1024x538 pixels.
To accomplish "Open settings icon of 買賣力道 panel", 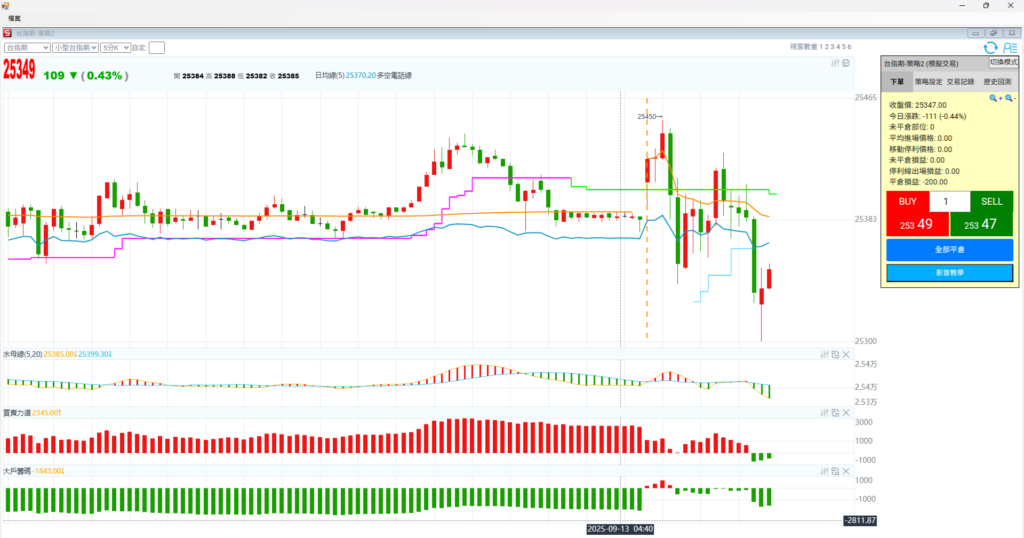I will (x=825, y=412).
